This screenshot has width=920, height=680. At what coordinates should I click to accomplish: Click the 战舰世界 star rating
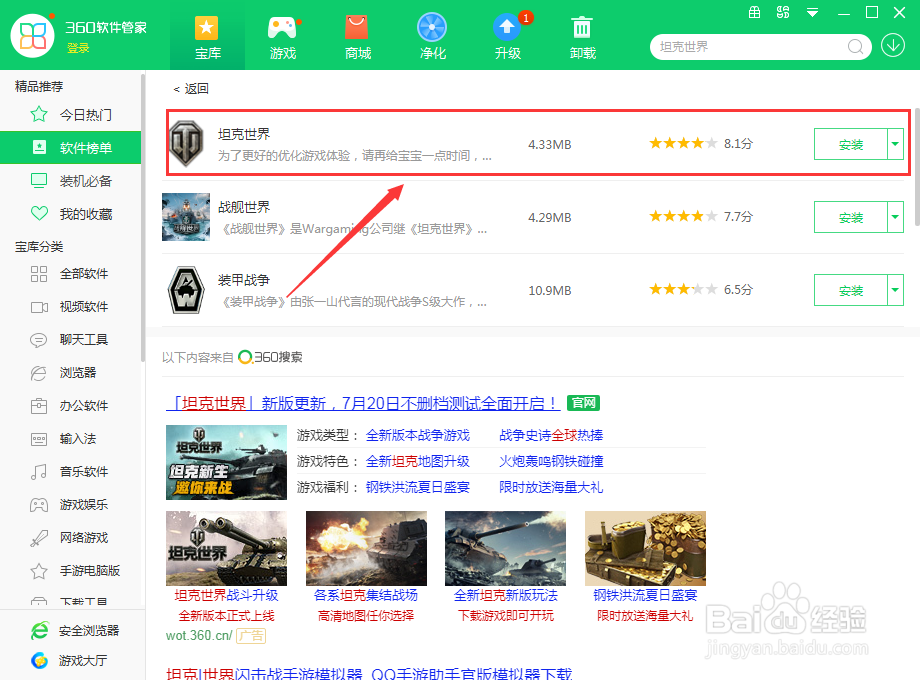click(x=683, y=216)
